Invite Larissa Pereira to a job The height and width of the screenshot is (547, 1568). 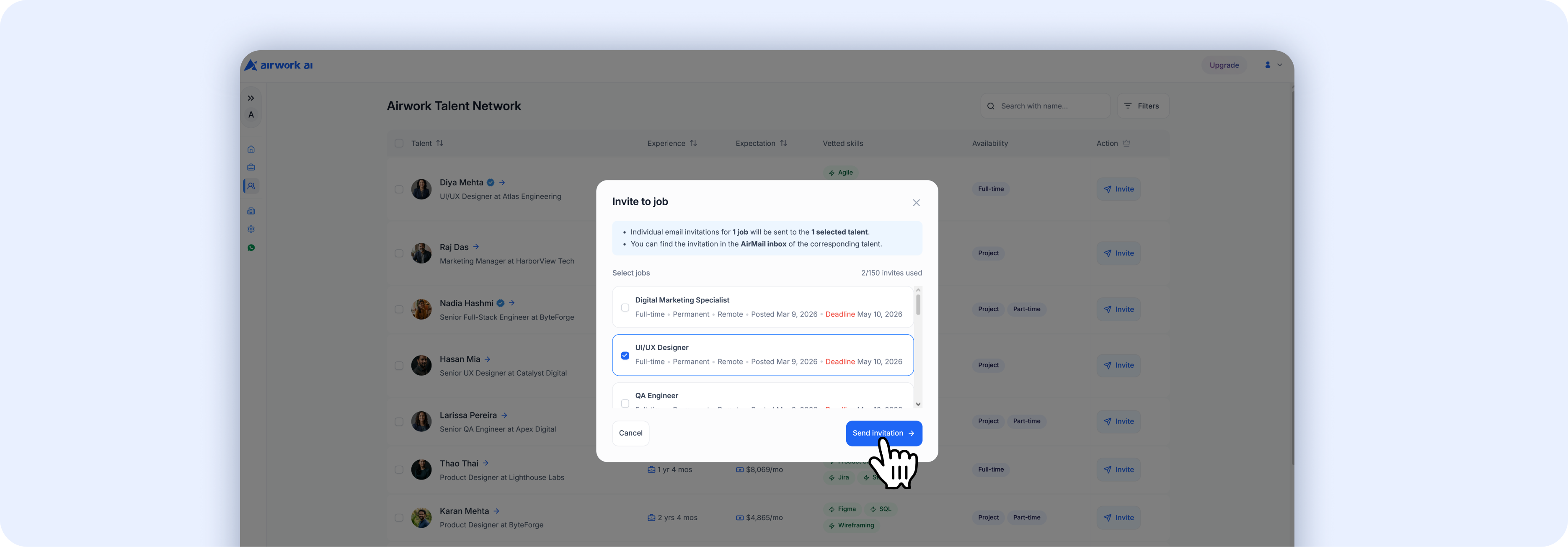pyautogui.click(x=1119, y=422)
